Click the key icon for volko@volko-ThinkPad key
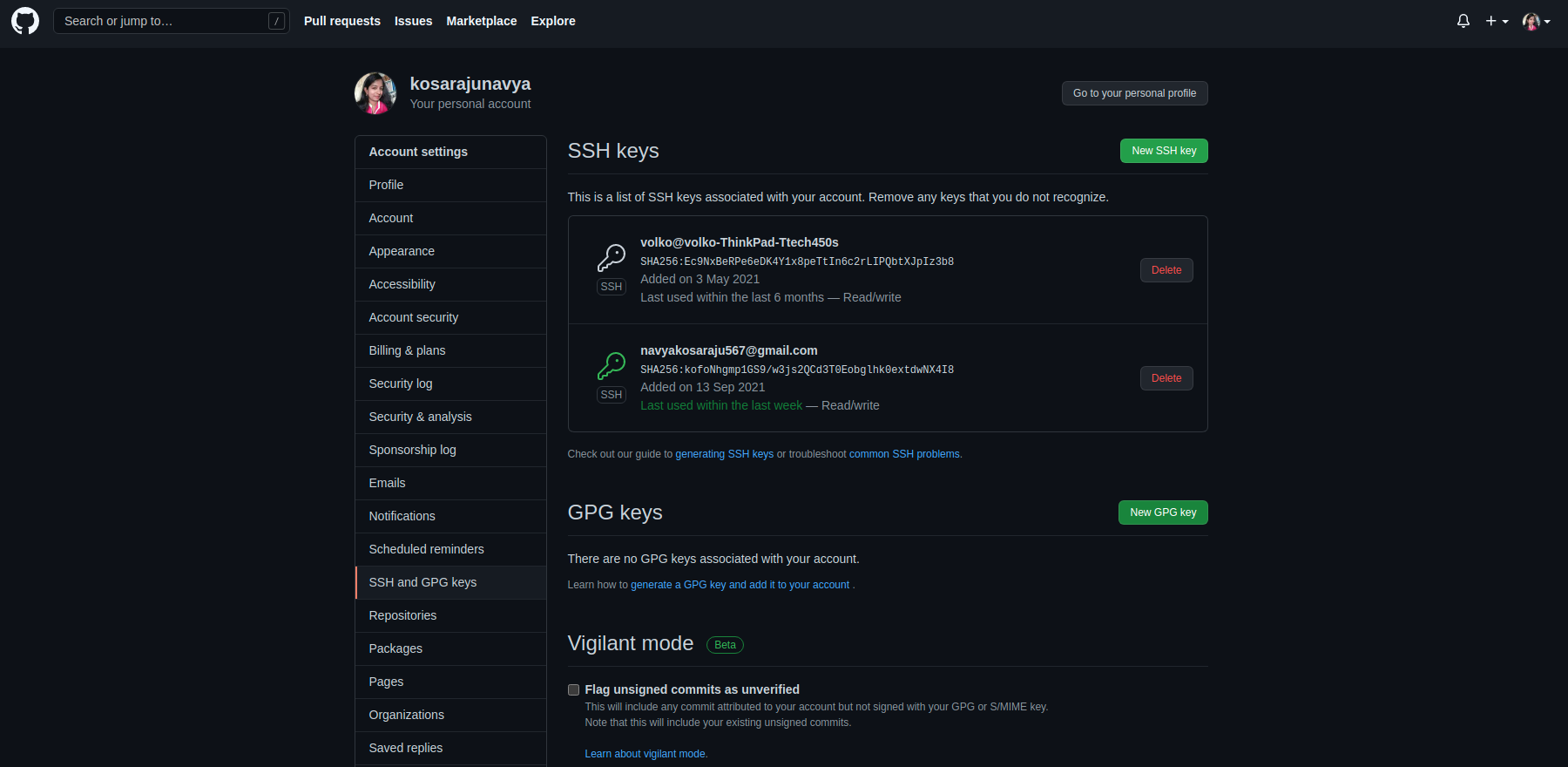 coord(612,258)
